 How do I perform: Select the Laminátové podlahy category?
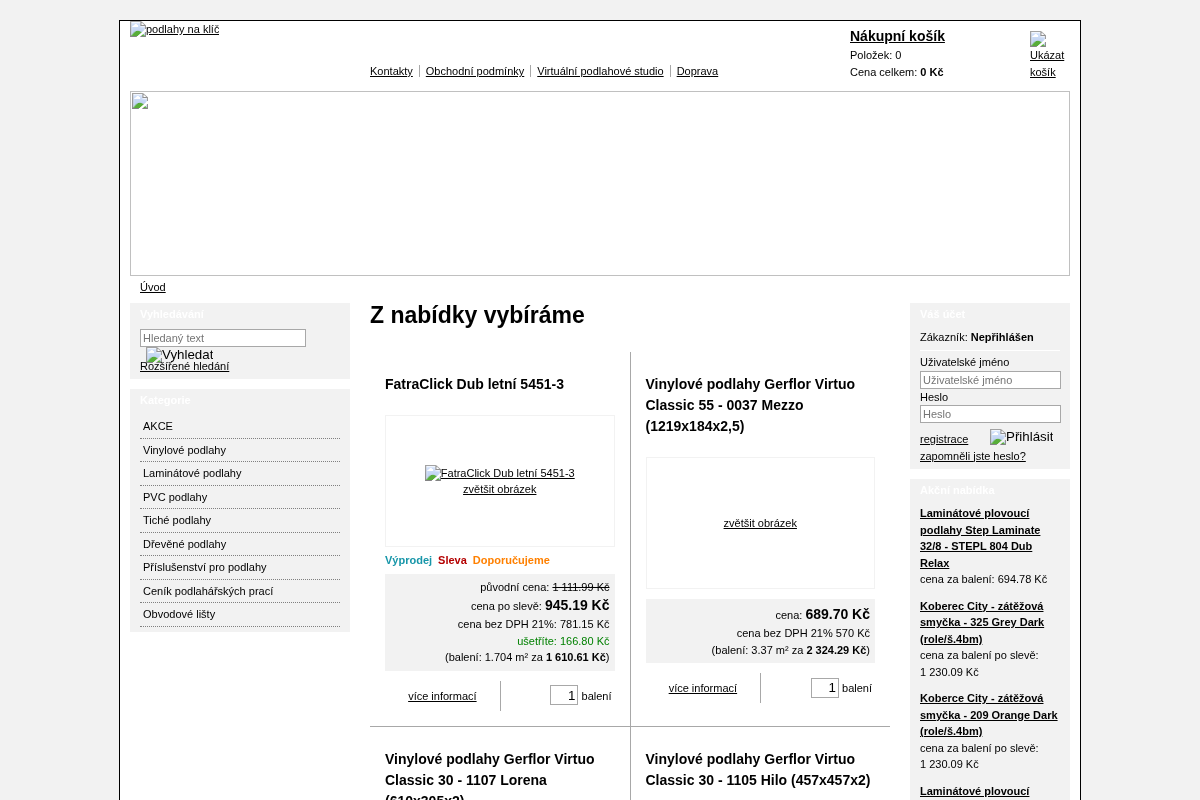coord(240,473)
